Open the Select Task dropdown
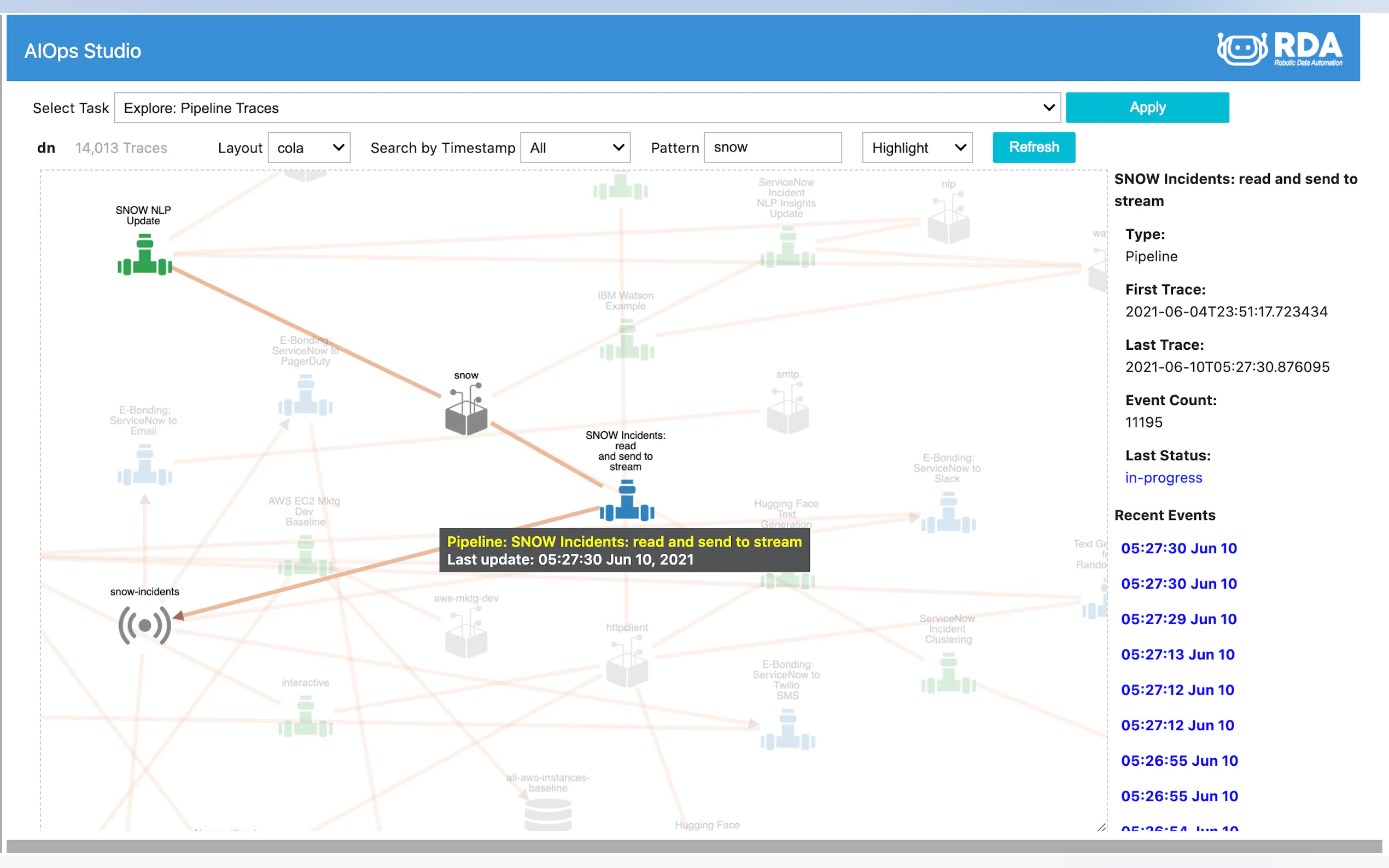1389x868 pixels. 587,108
